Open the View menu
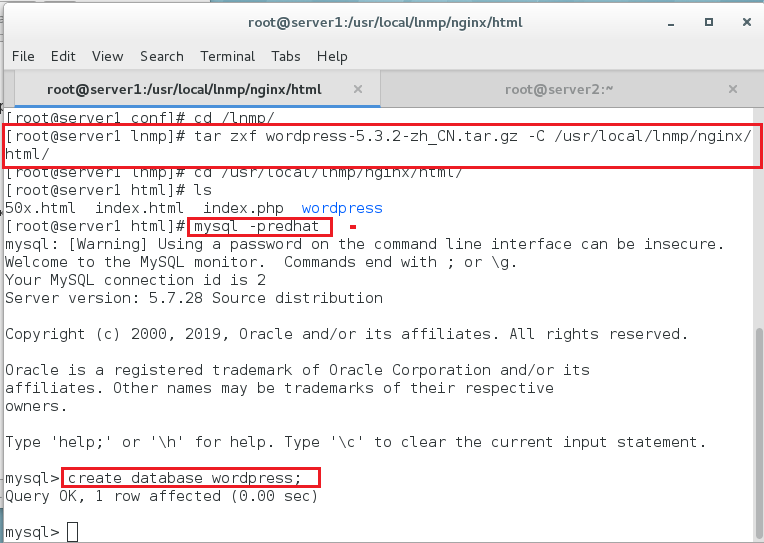 tap(107, 57)
